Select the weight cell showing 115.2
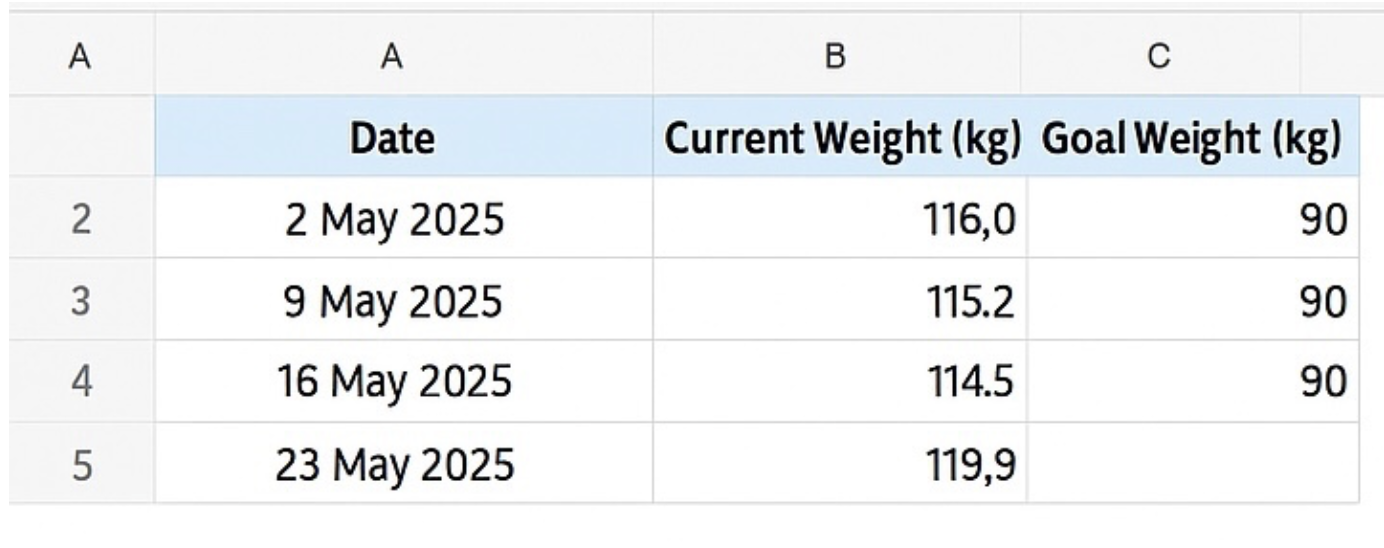Image resolution: width=1384 pixels, height=548 pixels. [840, 300]
